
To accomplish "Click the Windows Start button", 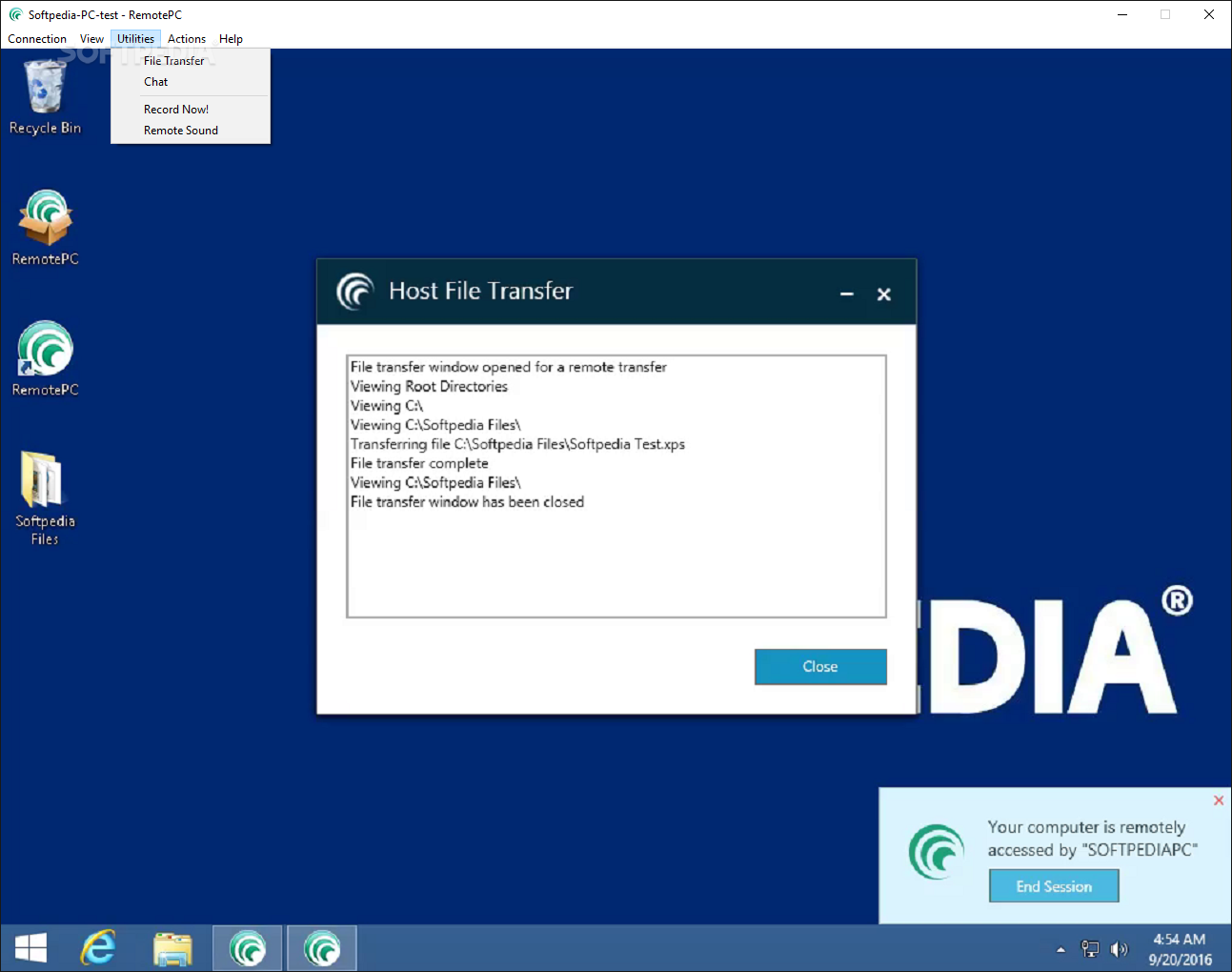I will coord(31,948).
